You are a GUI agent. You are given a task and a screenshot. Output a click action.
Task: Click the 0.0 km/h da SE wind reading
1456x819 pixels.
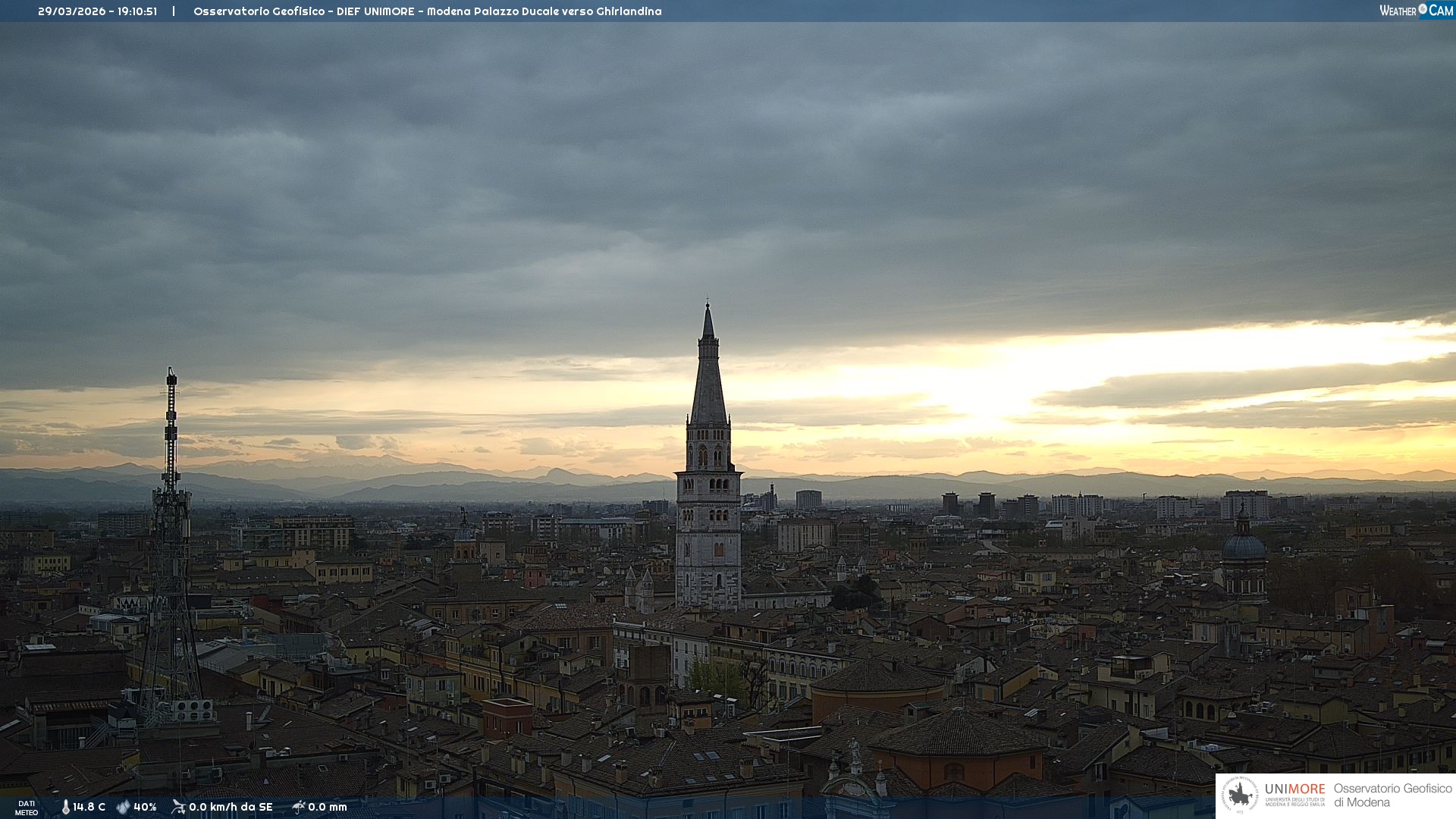[231, 808]
